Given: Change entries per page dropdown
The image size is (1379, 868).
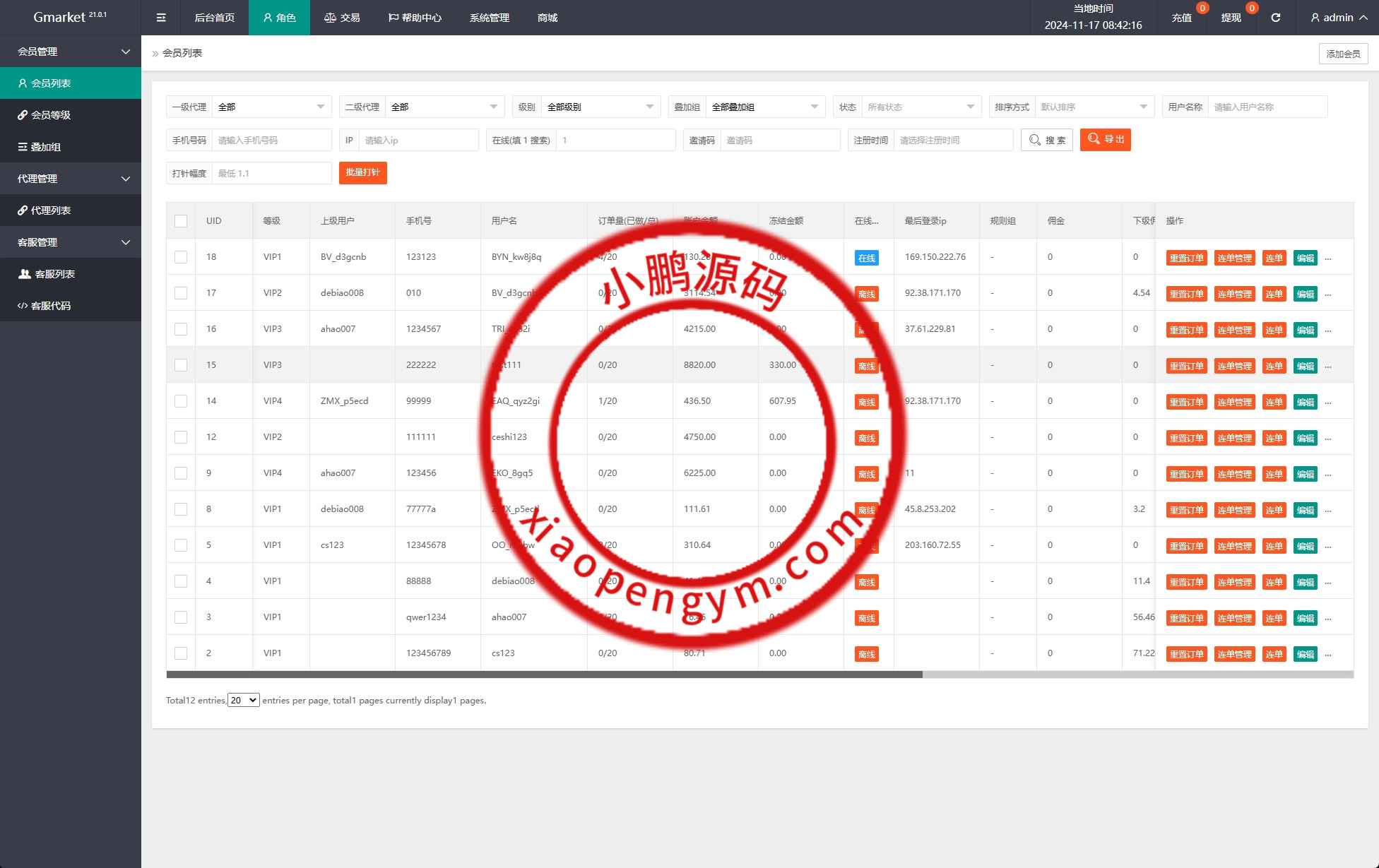Looking at the screenshot, I should tap(243, 701).
